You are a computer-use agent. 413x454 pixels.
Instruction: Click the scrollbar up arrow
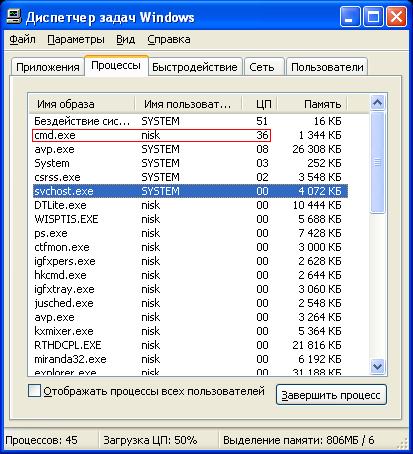[x=377, y=103]
